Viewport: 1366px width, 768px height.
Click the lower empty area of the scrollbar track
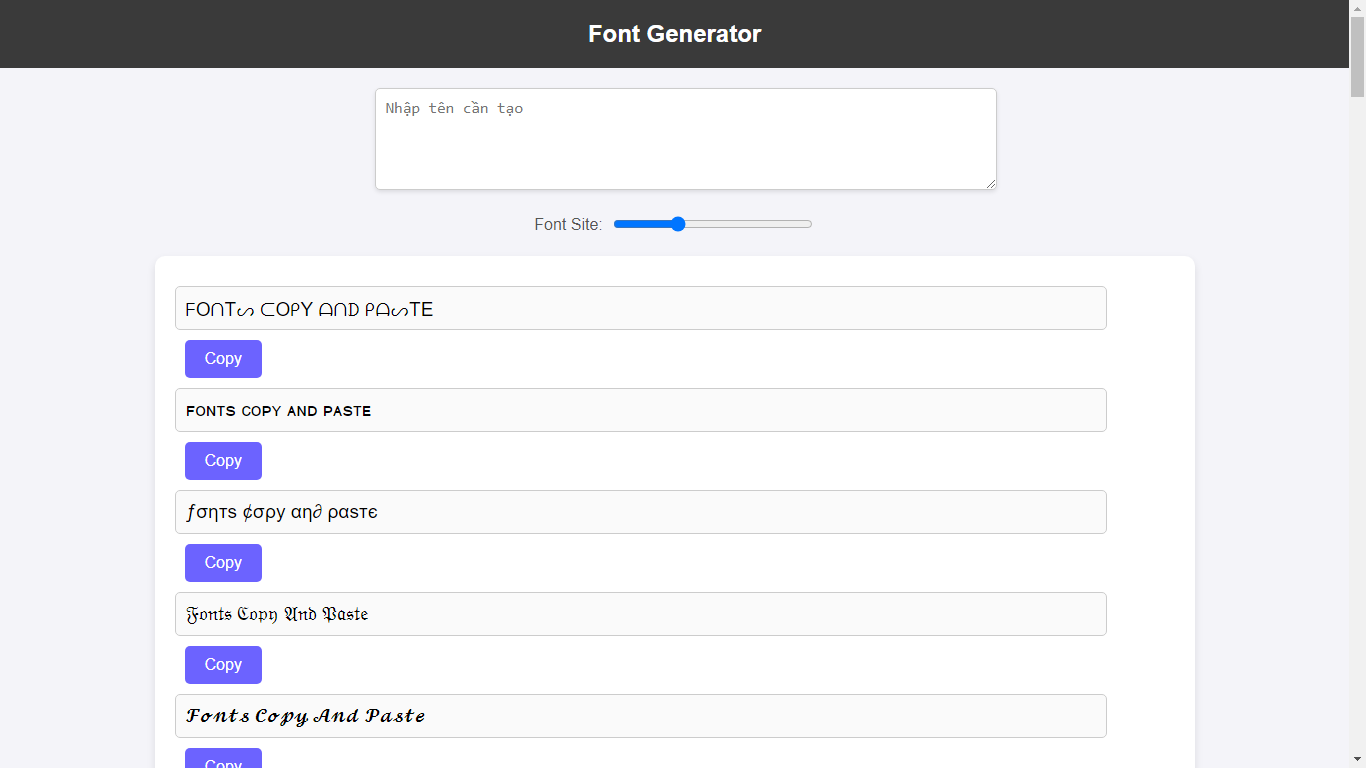[x=1357, y=500]
